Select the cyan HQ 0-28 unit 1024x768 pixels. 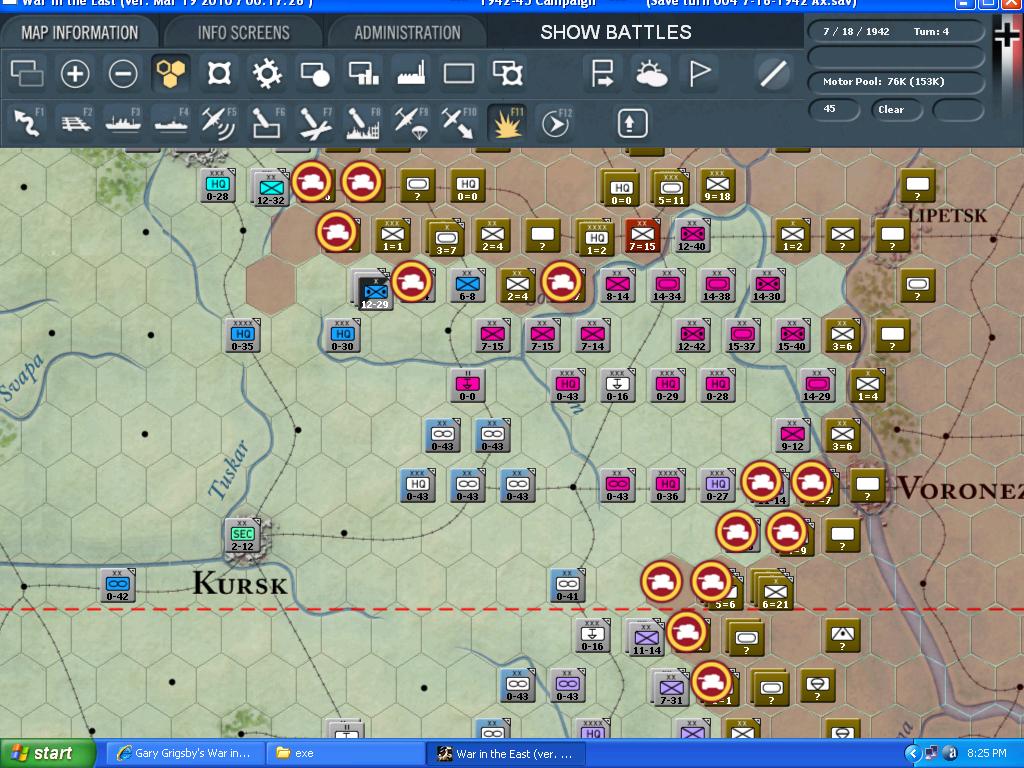click(217, 185)
